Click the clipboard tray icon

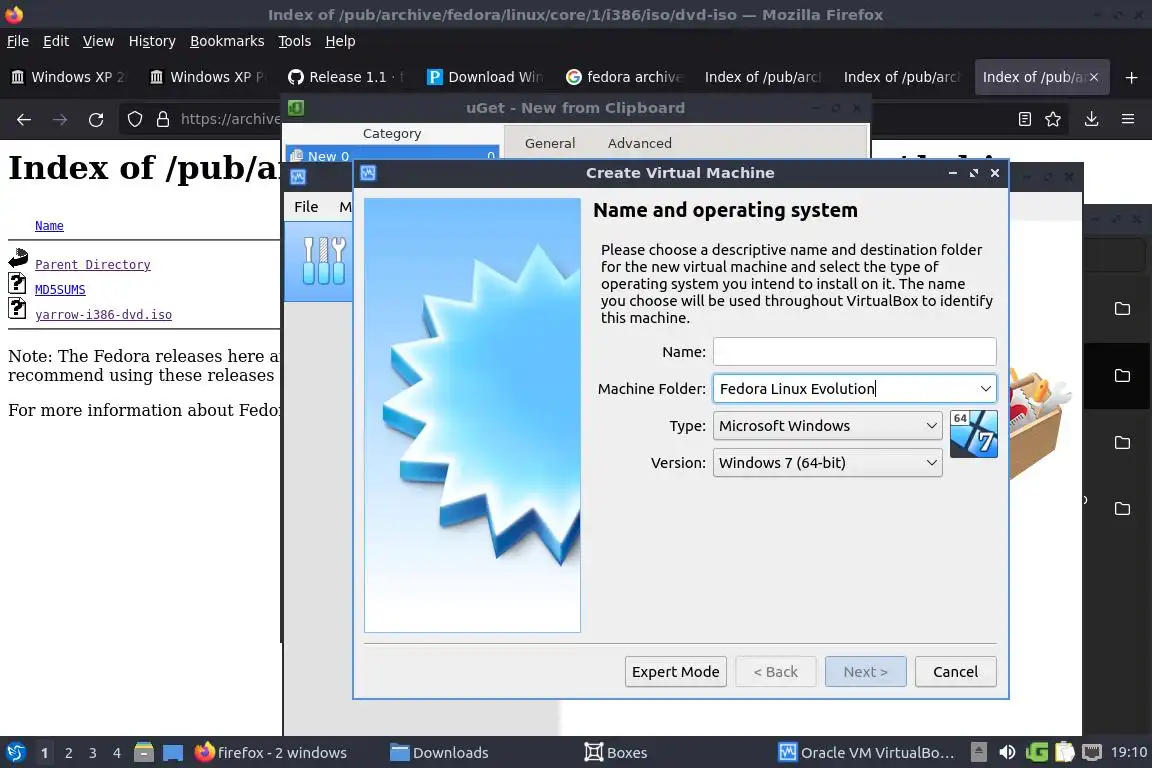pos(1065,752)
